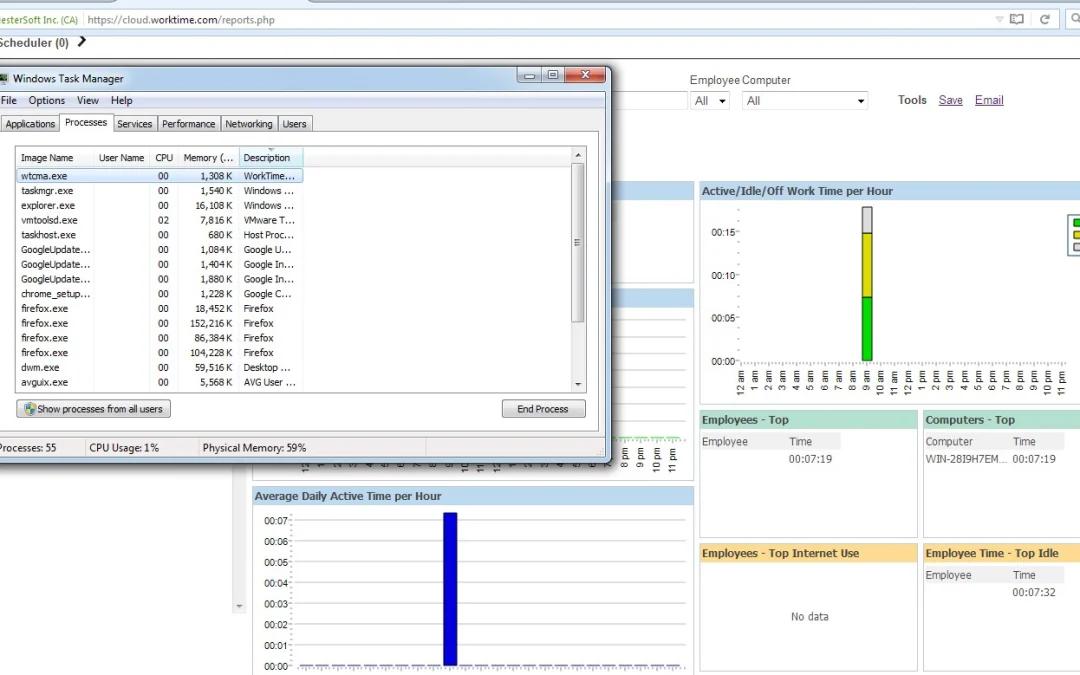Image resolution: width=1080 pixels, height=675 pixels.
Task: Open the View menu in Task Manager
Action: [87, 101]
